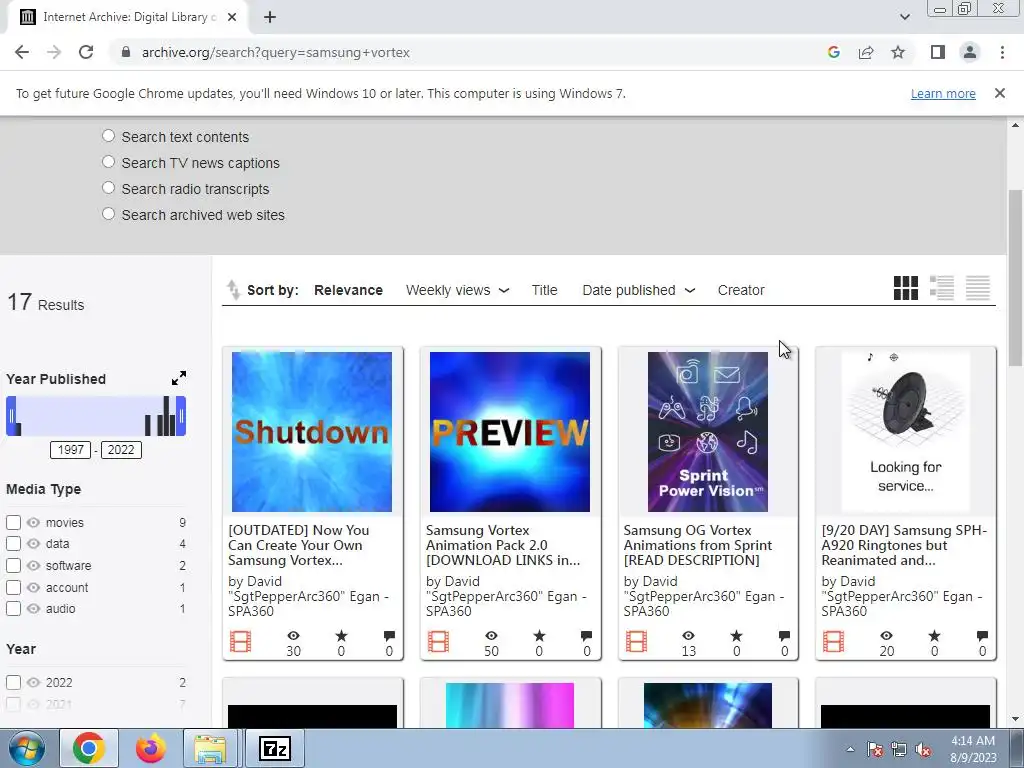The image size is (1024, 768).
Task: Open the Chrome profile avatar
Action: 970,52
